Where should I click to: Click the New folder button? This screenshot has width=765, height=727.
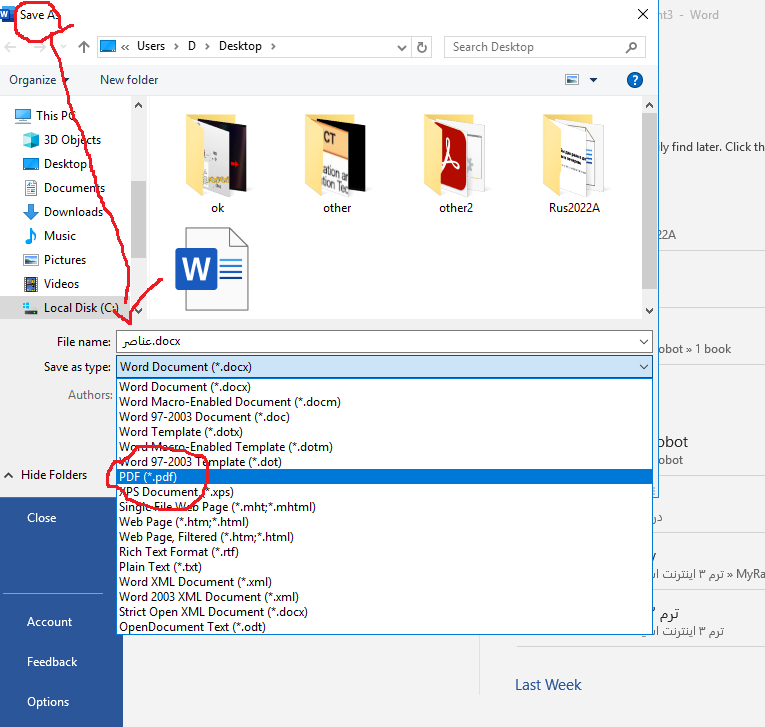(129, 80)
